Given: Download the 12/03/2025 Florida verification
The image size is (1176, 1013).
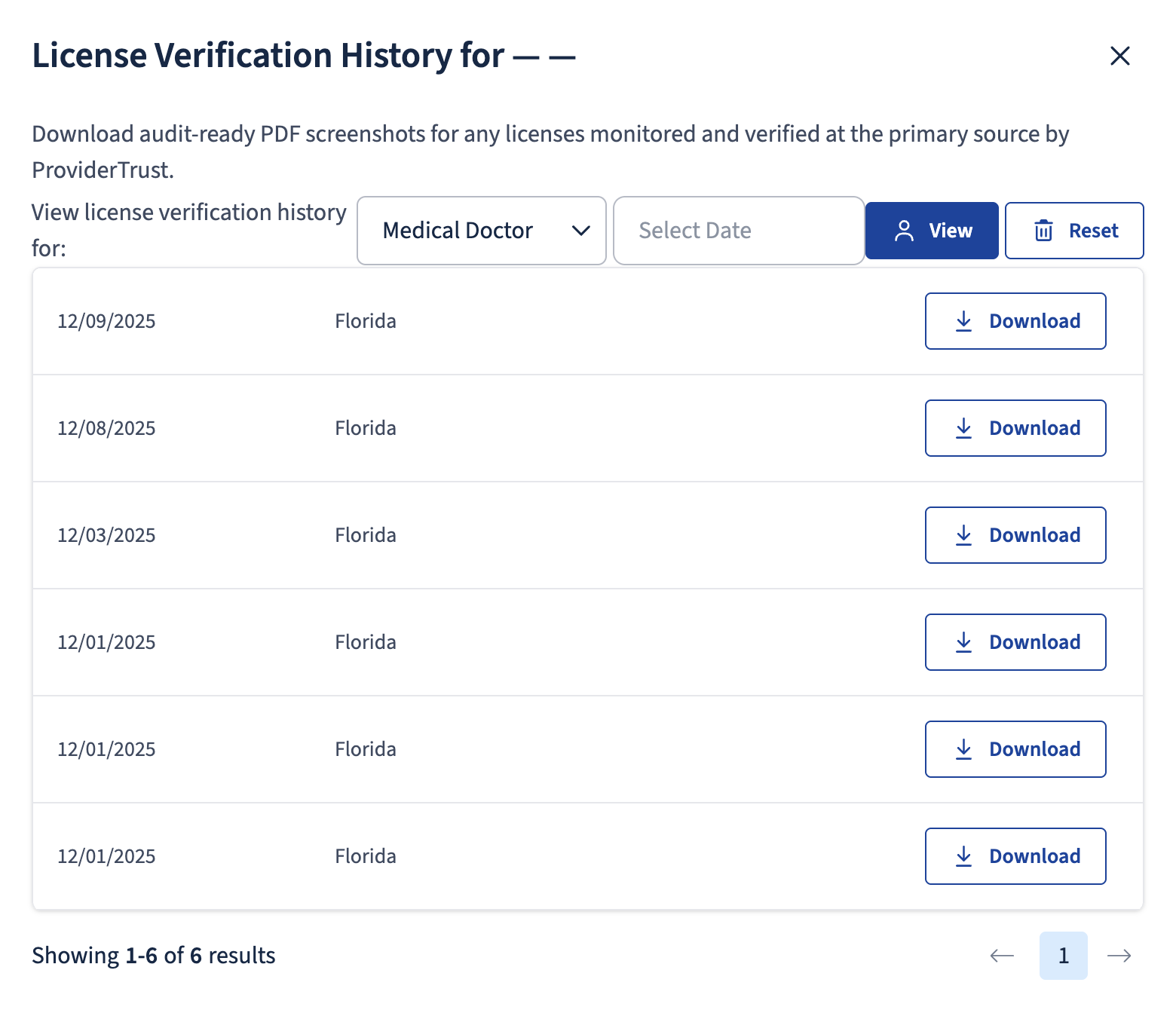Looking at the screenshot, I should tap(1015, 535).
